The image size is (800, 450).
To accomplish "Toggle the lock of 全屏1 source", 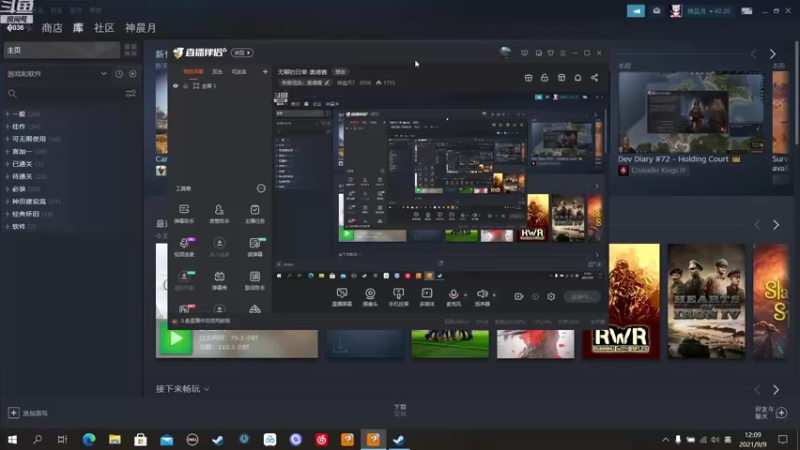I will tap(186, 86).
